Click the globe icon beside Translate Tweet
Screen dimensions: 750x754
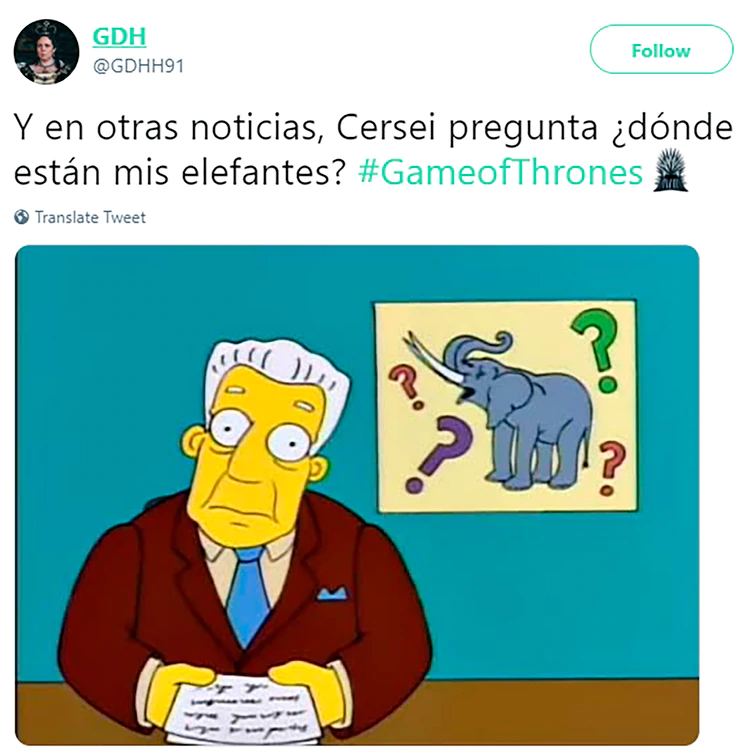click(21, 217)
